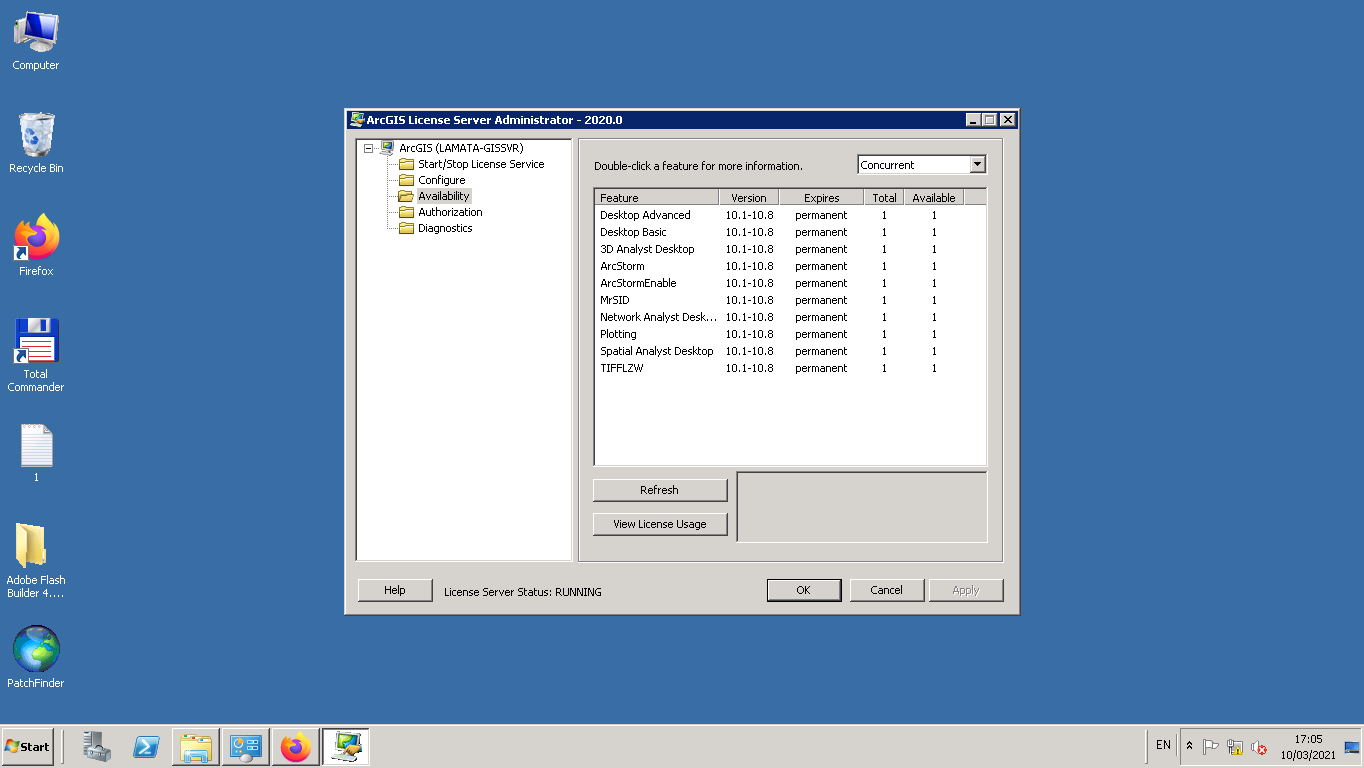Click License Server Status: RUNNING text
This screenshot has height=768, width=1364.
click(523, 592)
